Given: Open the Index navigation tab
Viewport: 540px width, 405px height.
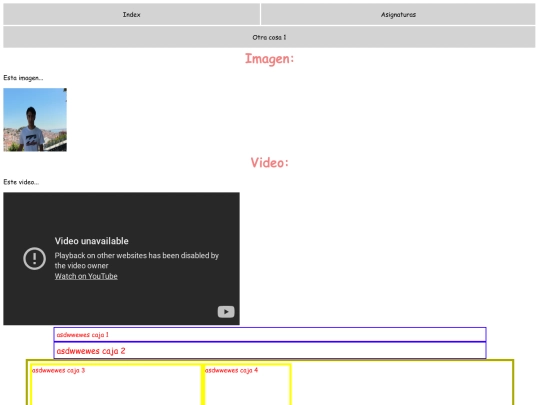Looking at the screenshot, I should pyautogui.click(x=132, y=14).
